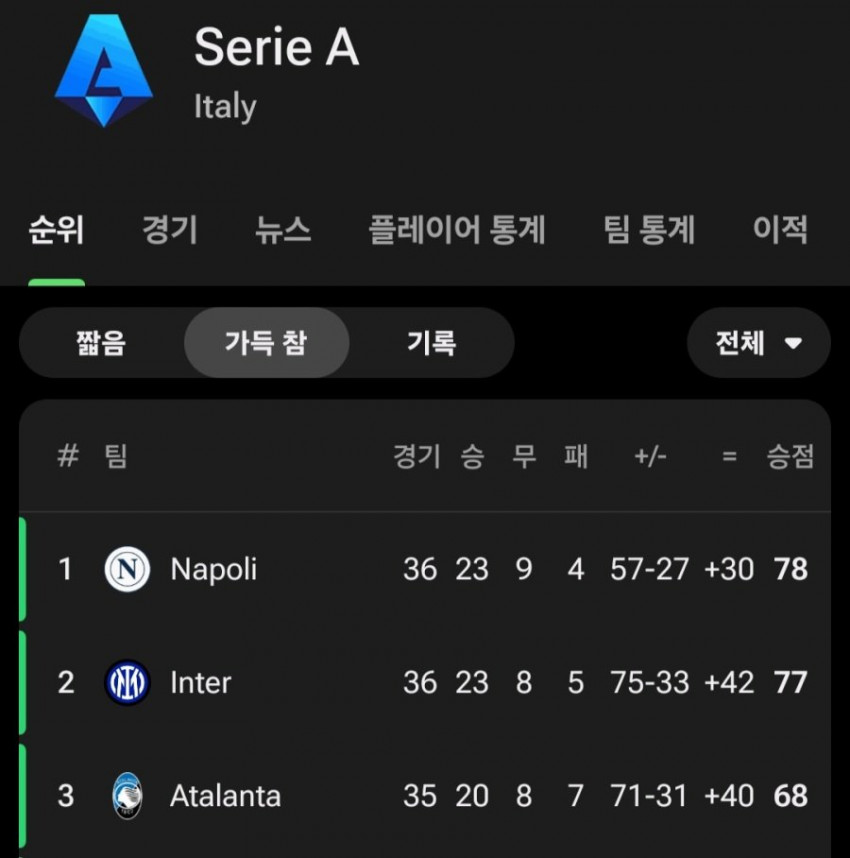
Task: Select the 기록 form table view
Action: 431,343
